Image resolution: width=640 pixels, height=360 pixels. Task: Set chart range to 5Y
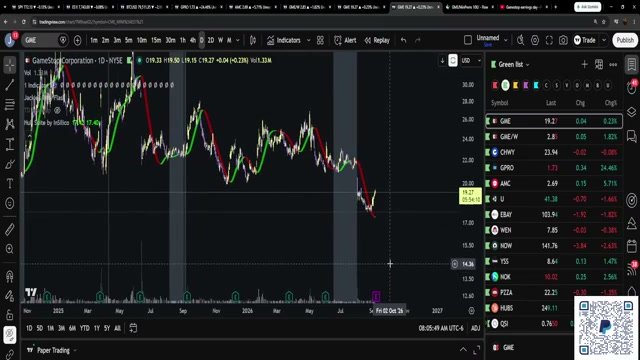tap(107, 328)
